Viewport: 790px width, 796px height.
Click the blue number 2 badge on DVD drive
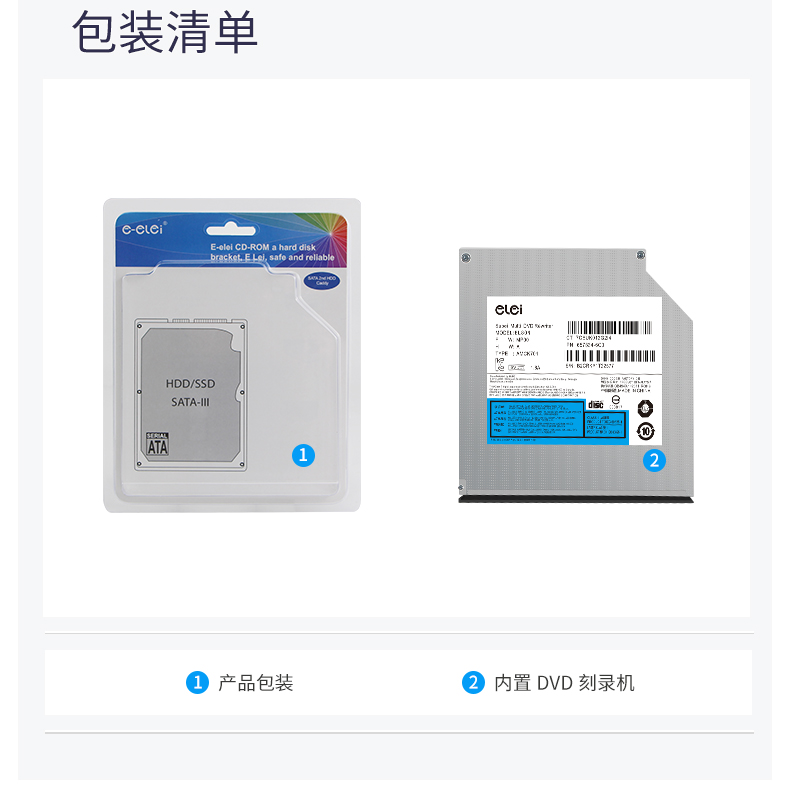click(x=654, y=460)
